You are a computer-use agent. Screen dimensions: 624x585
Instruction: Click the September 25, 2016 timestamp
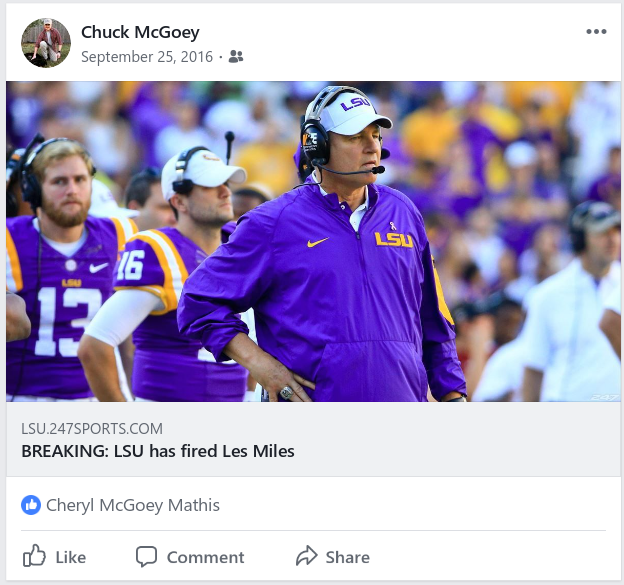click(147, 57)
